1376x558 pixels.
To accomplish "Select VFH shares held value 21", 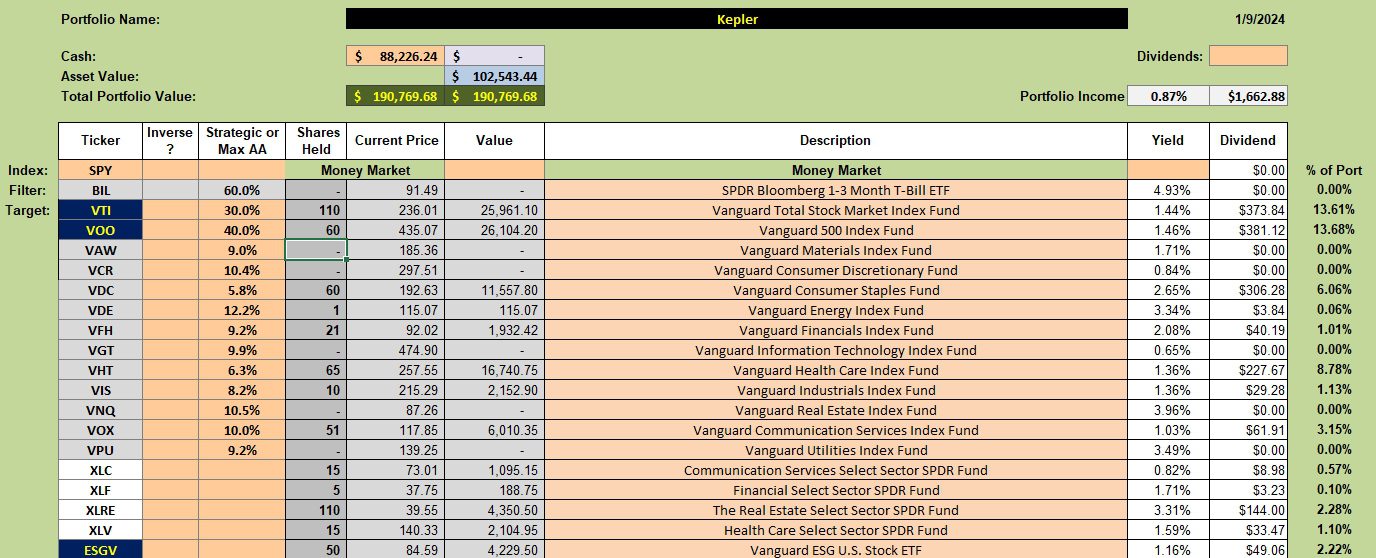I will 315,330.
